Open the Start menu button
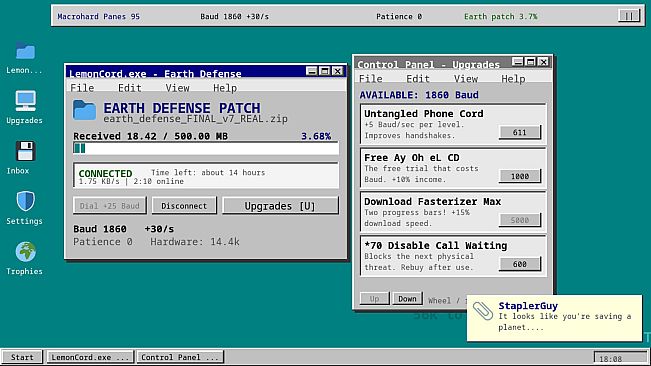This screenshot has width=651, height=366. [22, 357]
